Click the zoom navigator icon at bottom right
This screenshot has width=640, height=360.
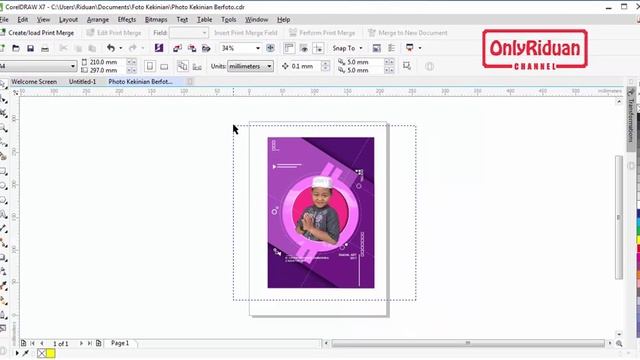click(619, 344)
